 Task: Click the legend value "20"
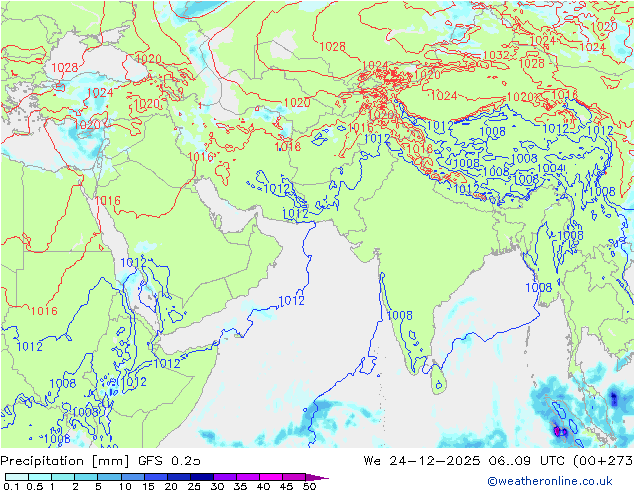tap(171, 486)
